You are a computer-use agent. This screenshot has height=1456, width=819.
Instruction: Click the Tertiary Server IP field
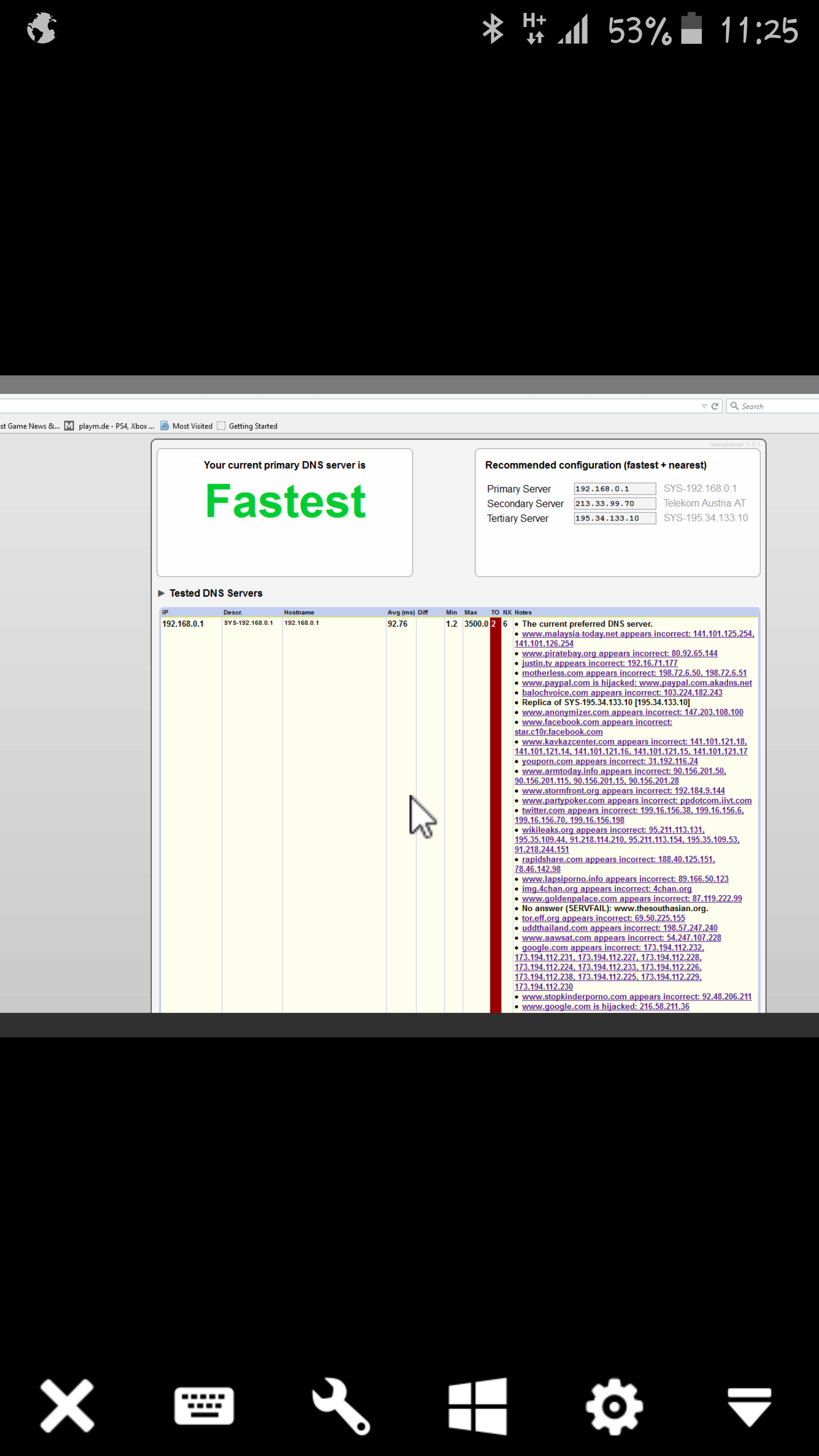[615, 518]
